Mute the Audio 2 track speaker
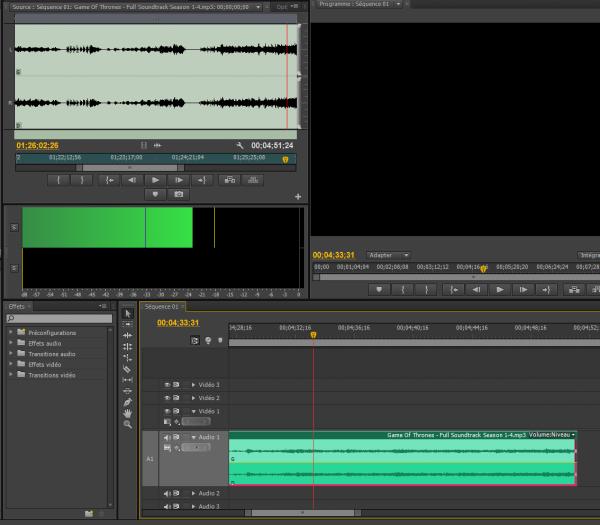 [x=167, y=494]
